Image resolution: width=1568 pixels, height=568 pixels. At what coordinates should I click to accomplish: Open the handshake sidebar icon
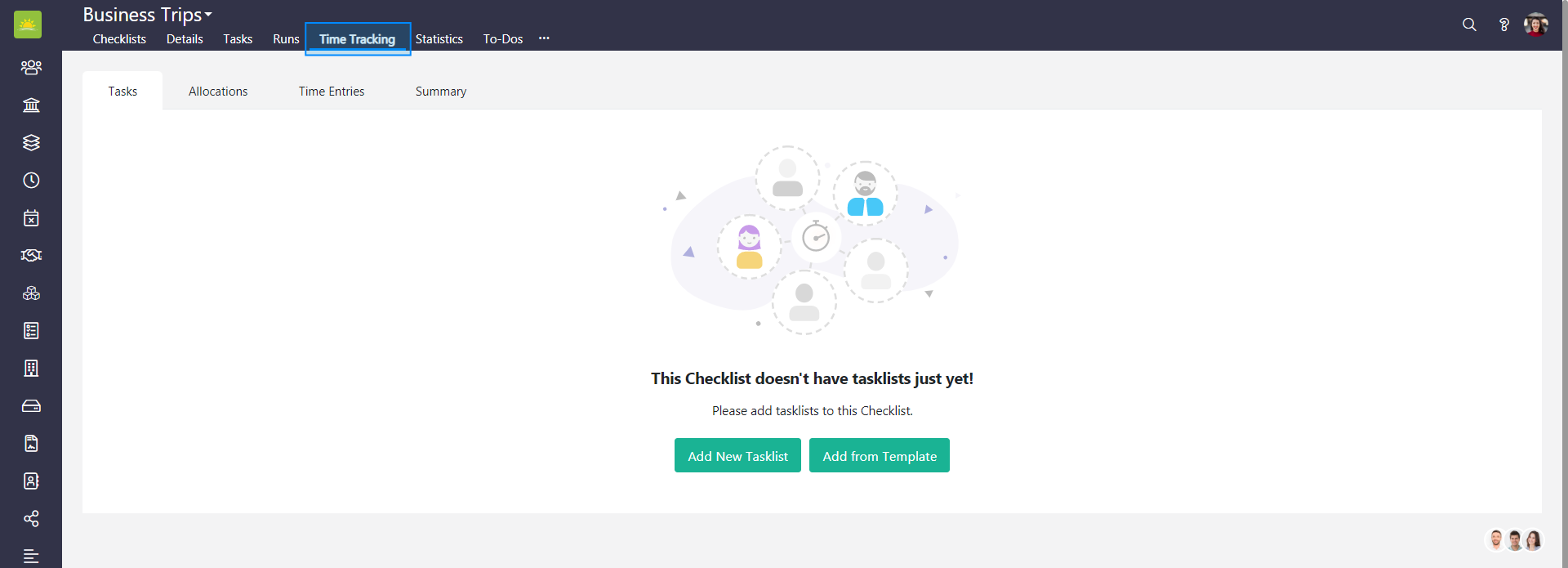[x=31, y=255]
